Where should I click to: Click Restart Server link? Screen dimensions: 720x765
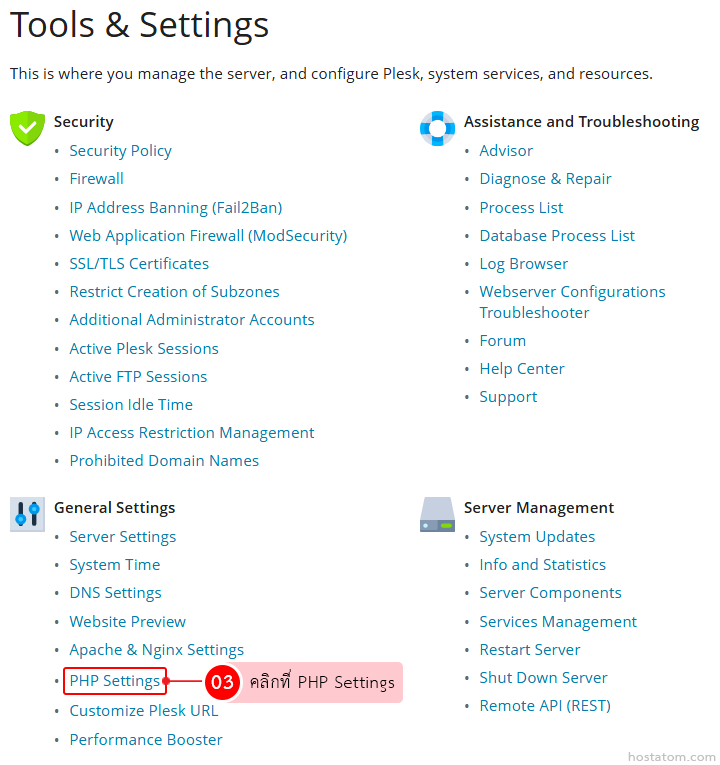(529, 650)
